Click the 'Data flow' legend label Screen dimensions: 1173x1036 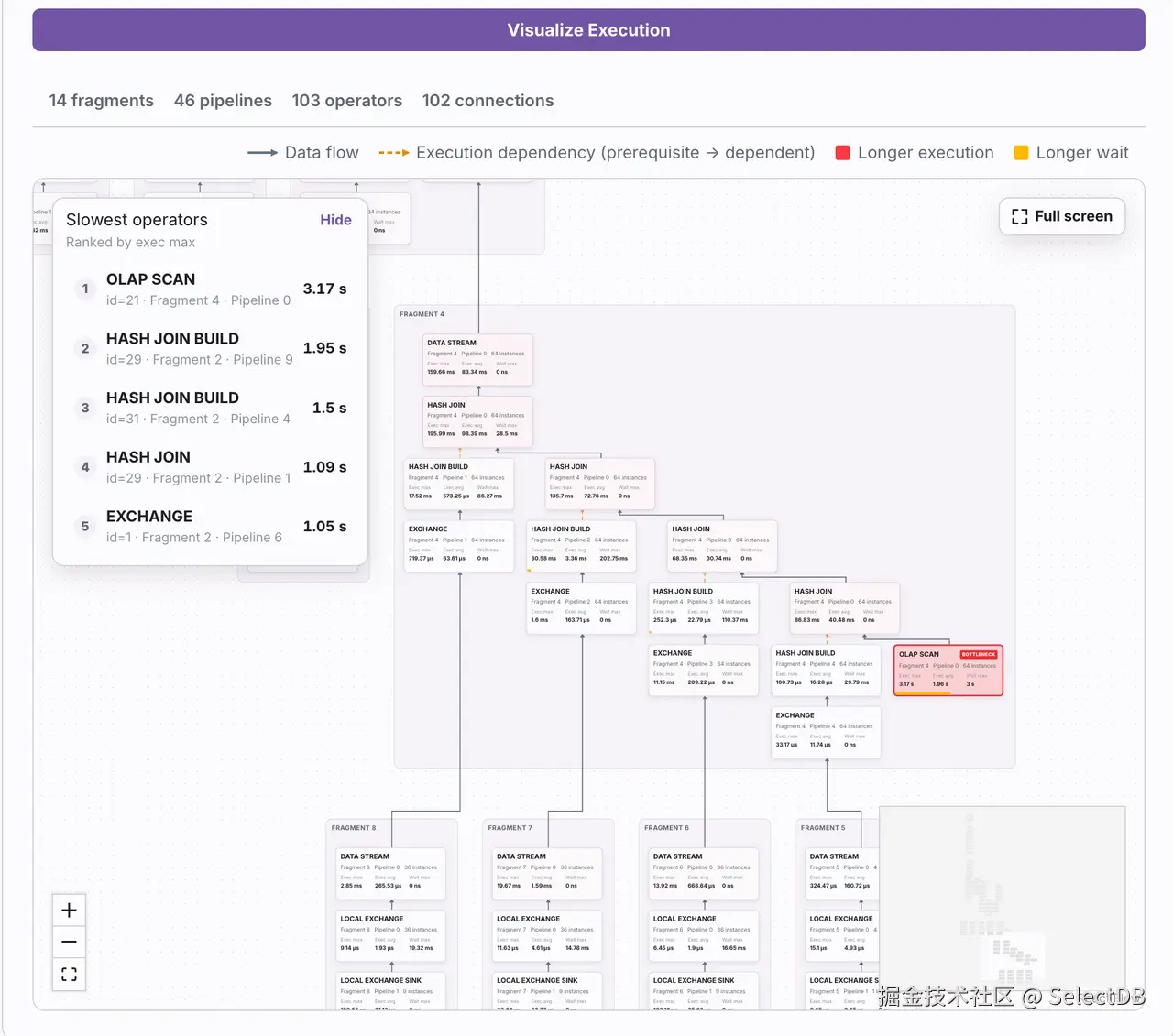coord(322,153)
